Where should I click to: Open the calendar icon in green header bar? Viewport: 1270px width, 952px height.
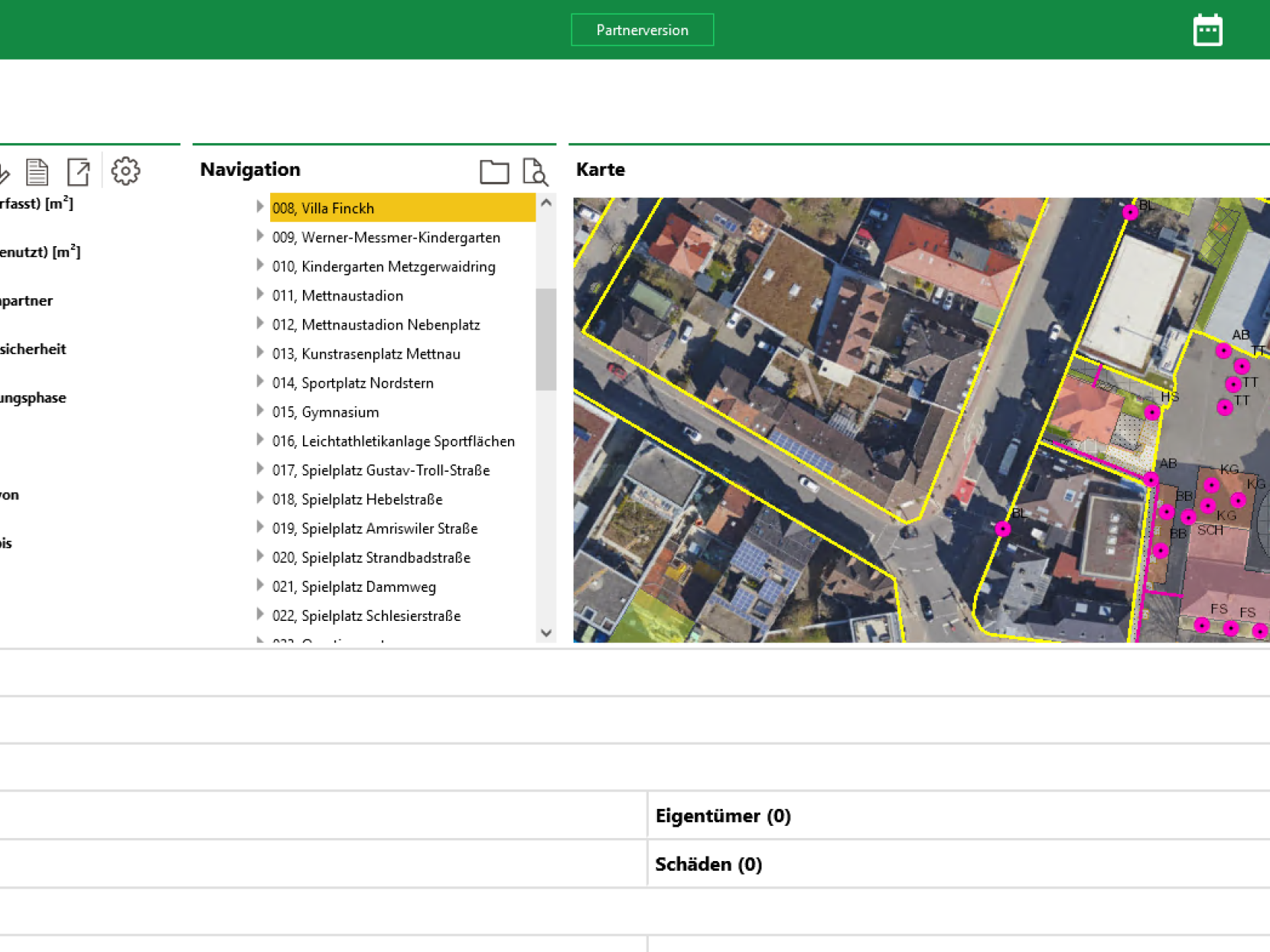pos(1208,30)
